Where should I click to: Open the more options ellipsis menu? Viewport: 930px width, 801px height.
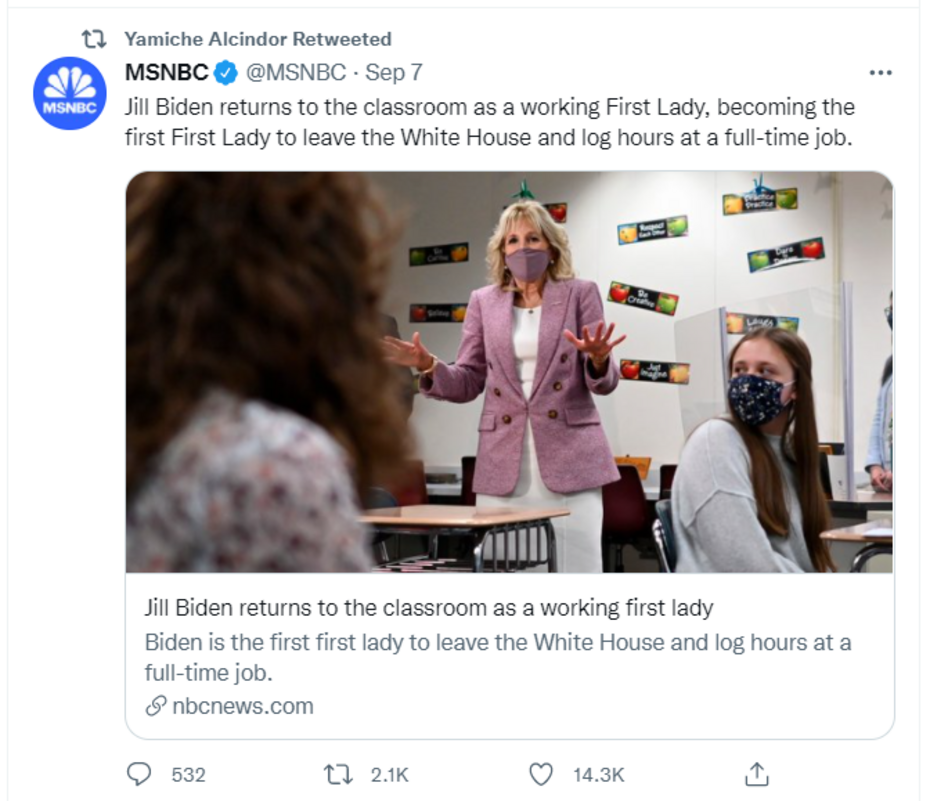point(880,73)
